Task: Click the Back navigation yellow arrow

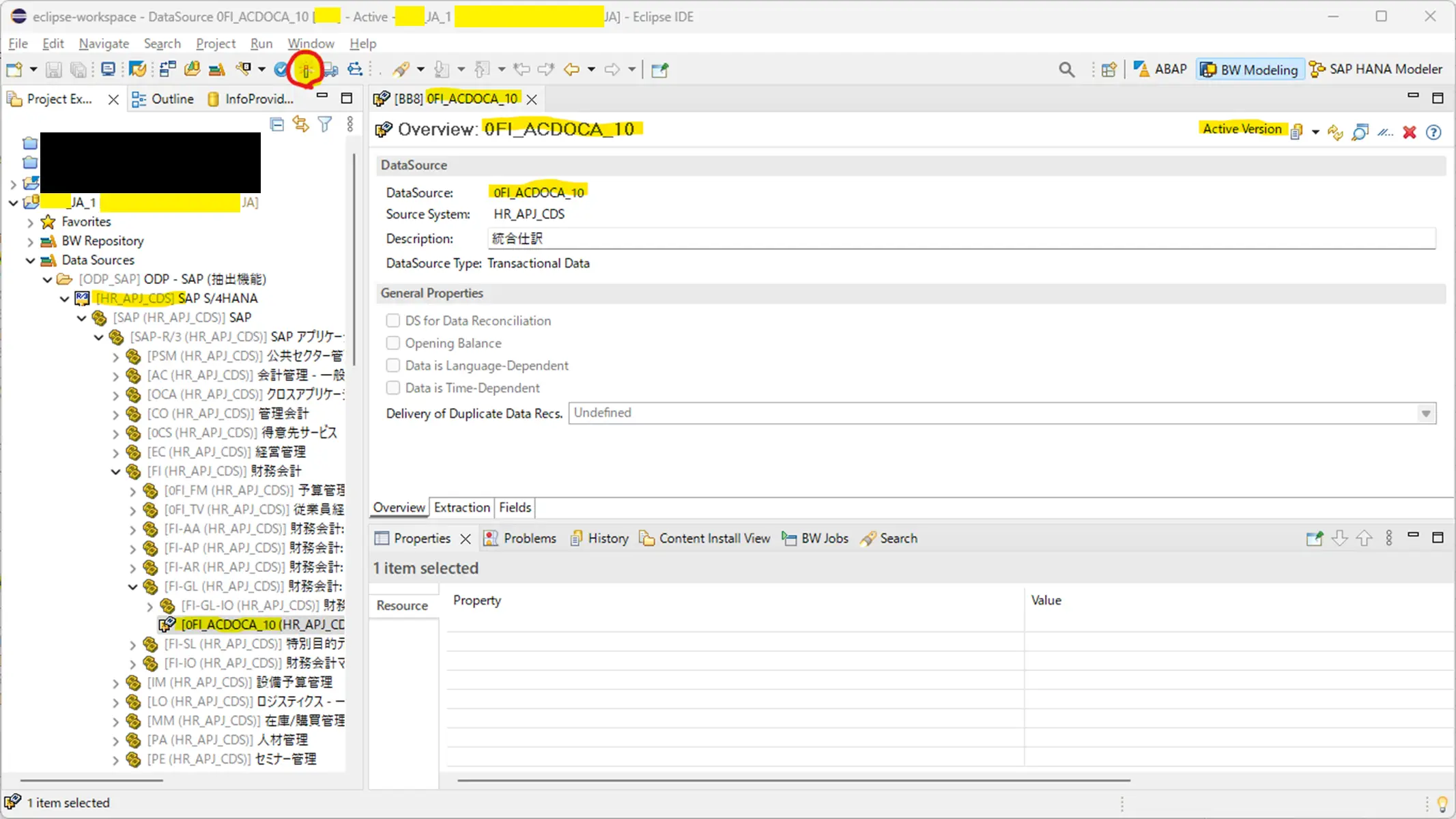Action: (x=571, y=70)
